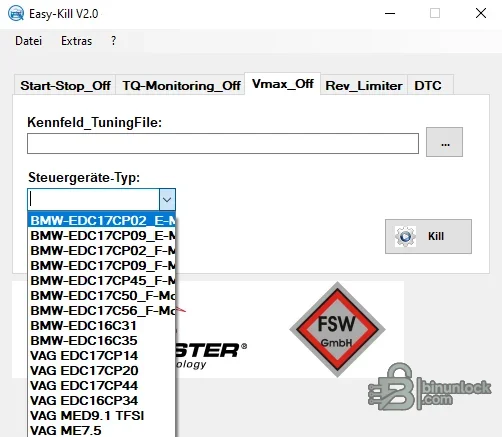This screenshot has height=437, width=502.
Task: Pick VAG MED9.1 TFSI from list
Action: (x=102, y=416)
